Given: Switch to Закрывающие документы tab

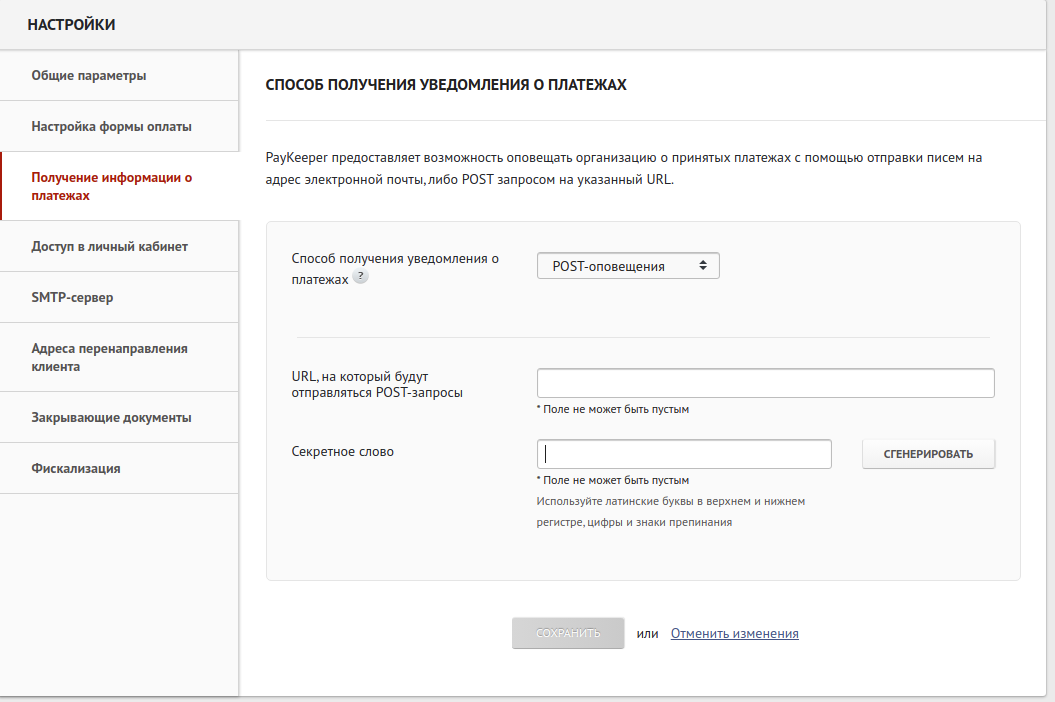Looking at the screenshot, I should tap(111, 417).
